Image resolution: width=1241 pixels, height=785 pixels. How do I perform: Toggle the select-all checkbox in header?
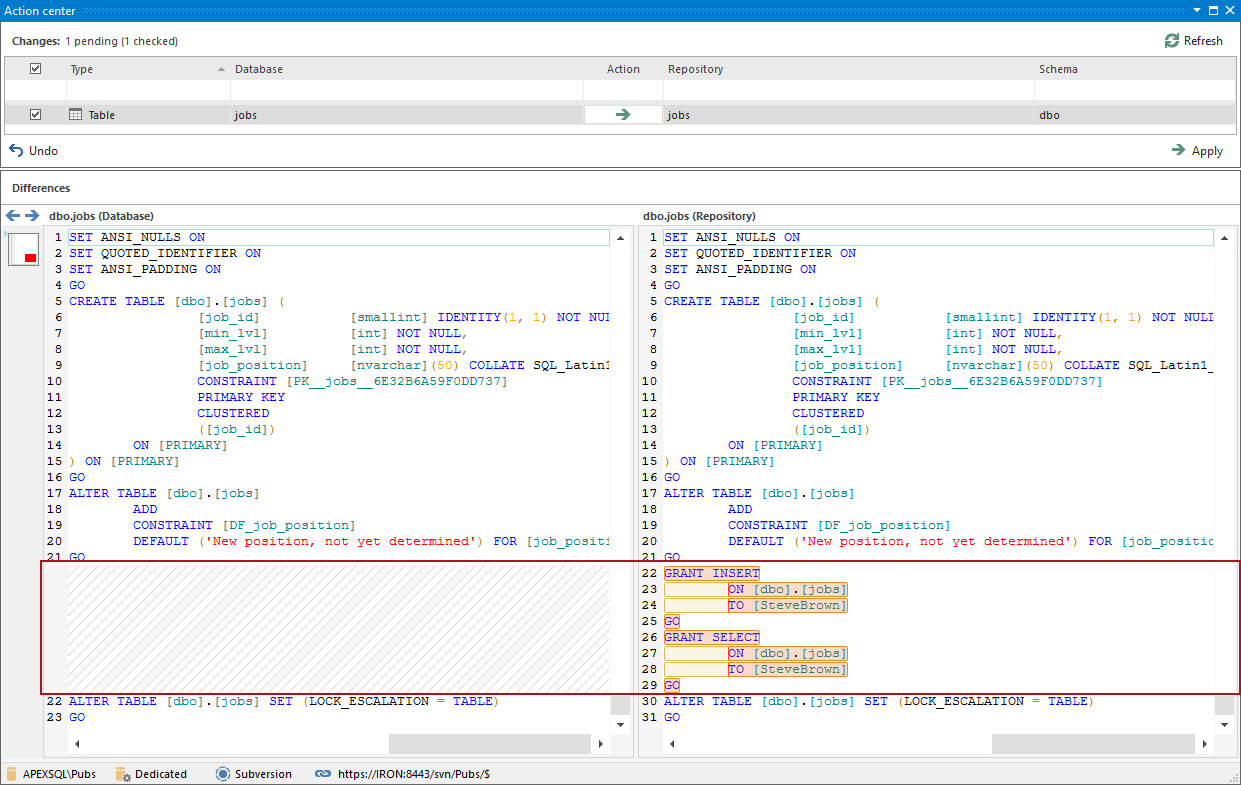click(36, 69)
